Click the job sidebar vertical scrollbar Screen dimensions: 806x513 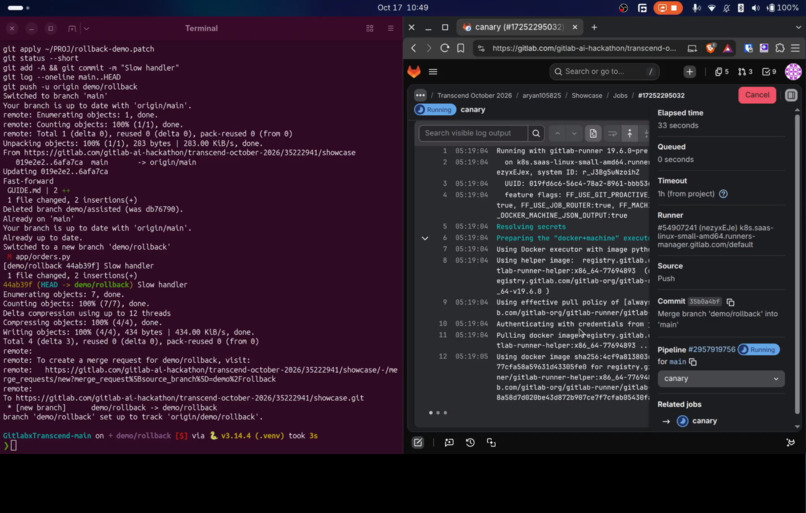(x=797, y=262)
